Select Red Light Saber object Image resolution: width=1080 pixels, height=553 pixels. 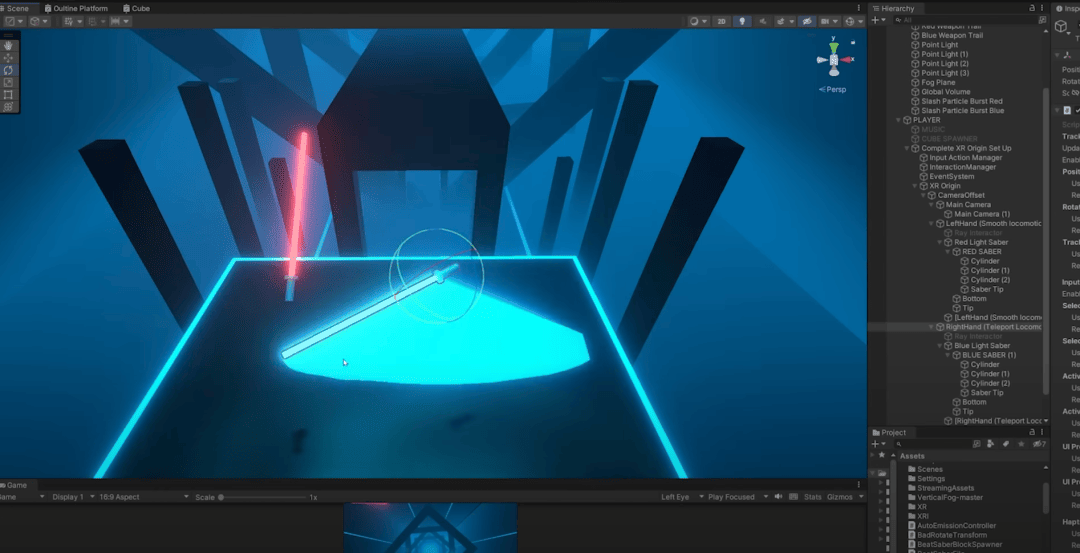pos(981,242)
